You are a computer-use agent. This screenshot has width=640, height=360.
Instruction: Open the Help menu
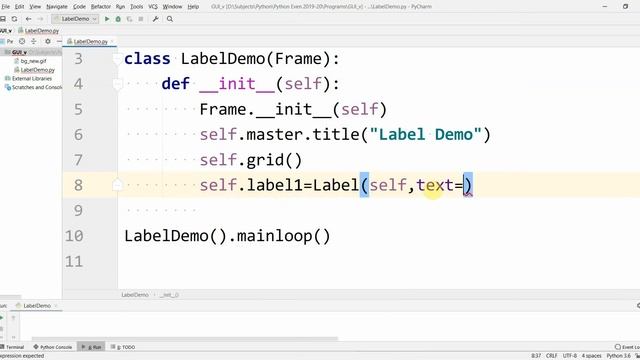pyautogui.click(x=193, y=7)
